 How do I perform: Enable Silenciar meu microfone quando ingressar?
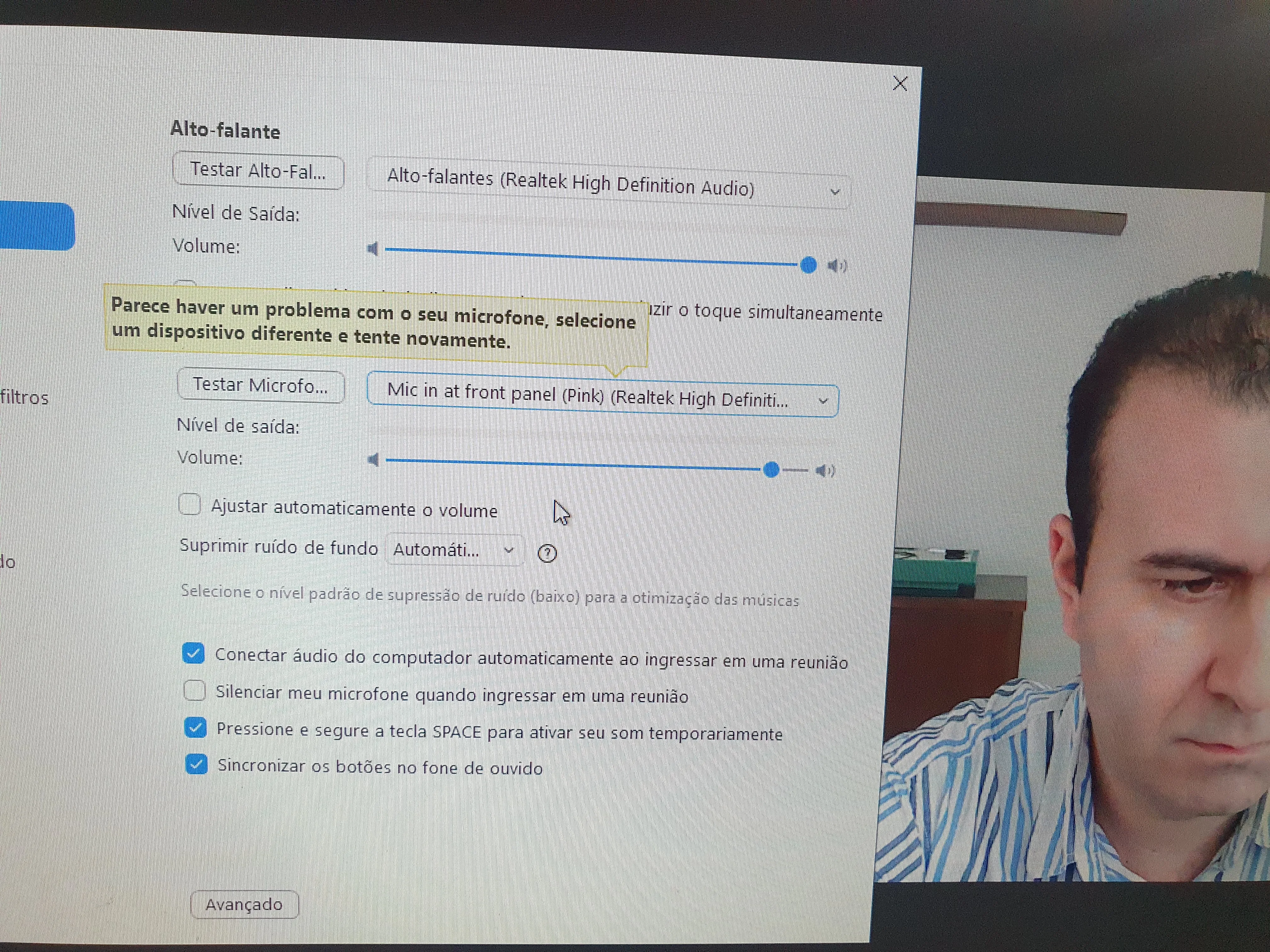click(x=195, y=690)
